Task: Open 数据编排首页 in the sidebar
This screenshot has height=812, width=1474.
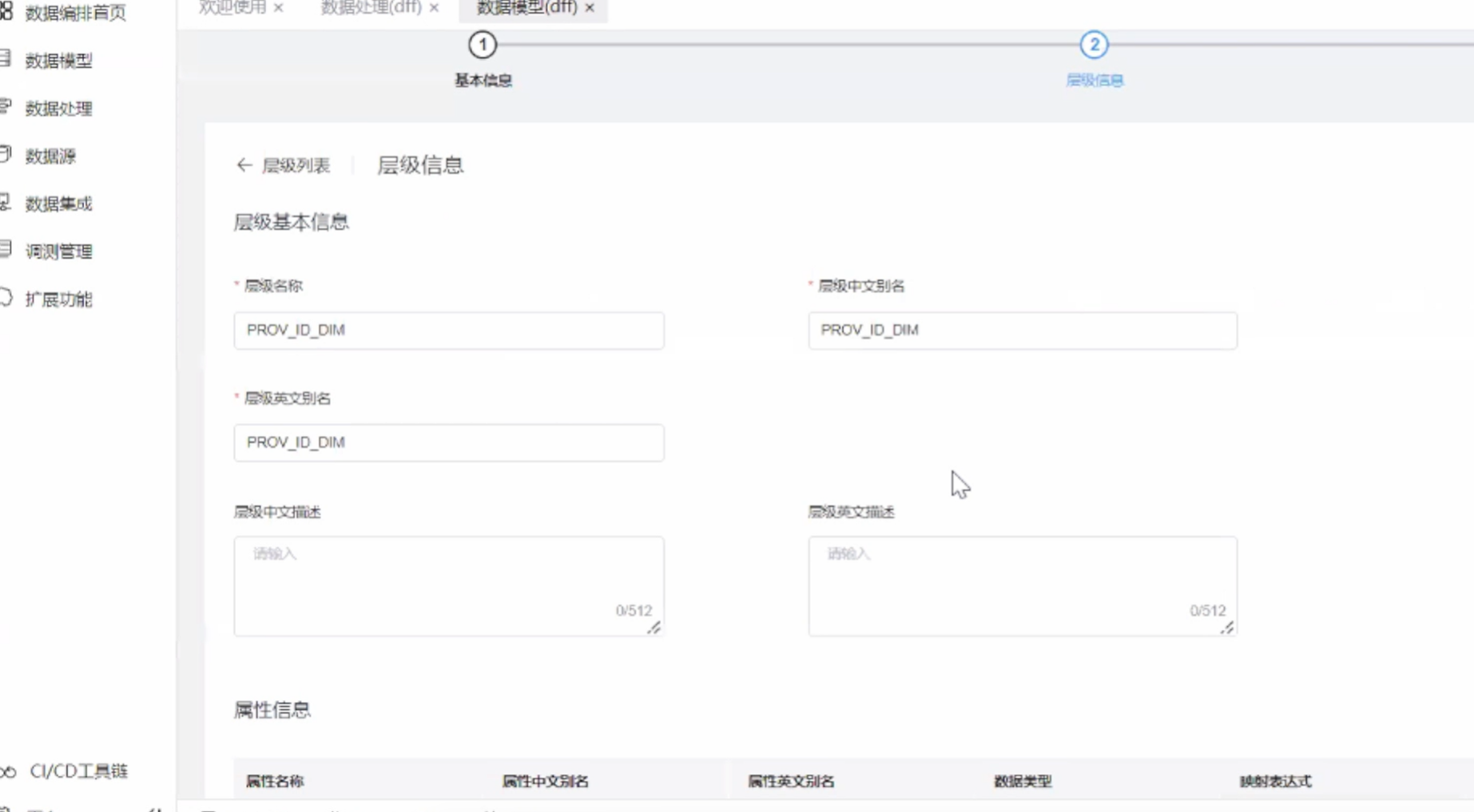Action: 75,13
